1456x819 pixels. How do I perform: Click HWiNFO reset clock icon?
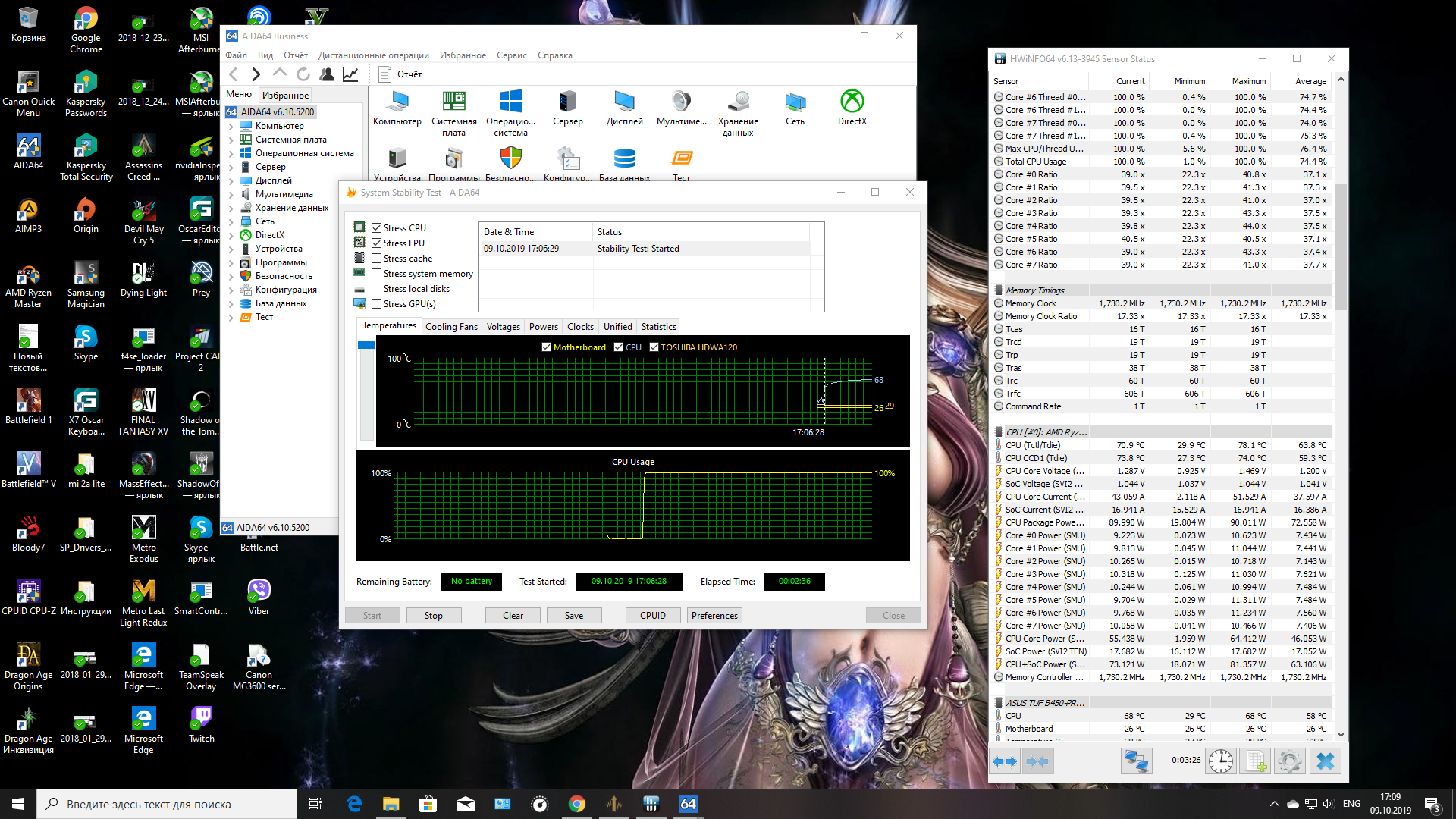point(1220,761)
